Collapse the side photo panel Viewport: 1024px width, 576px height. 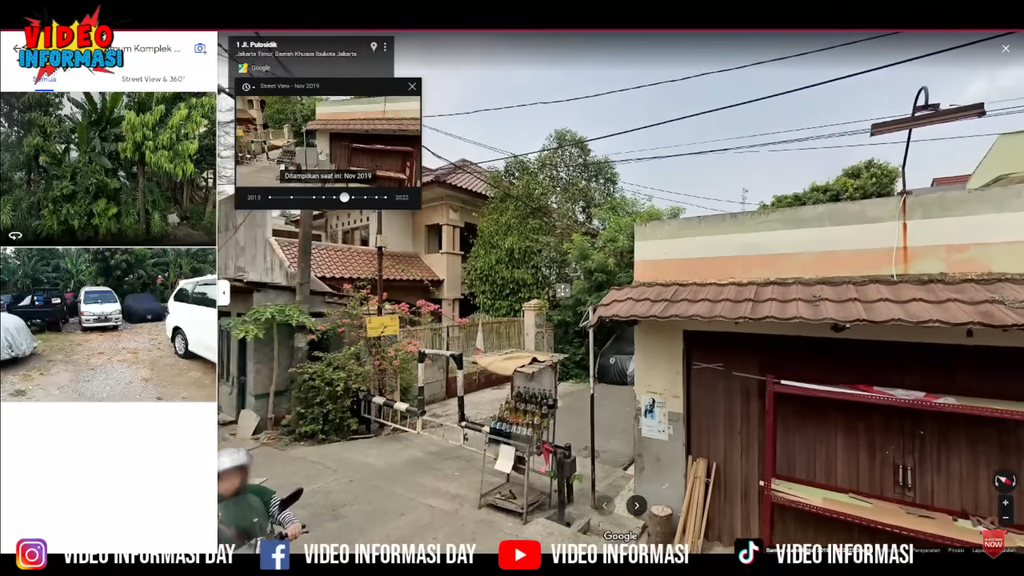223,292
